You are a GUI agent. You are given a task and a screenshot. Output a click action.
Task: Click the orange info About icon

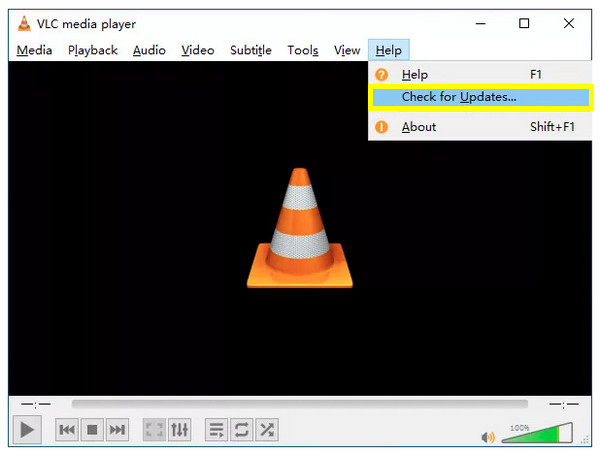coord(382,127)
